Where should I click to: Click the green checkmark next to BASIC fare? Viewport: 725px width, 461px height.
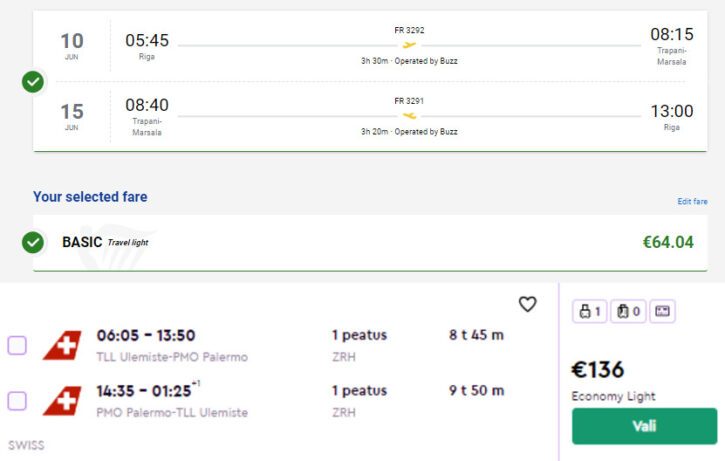coord(33,242)
